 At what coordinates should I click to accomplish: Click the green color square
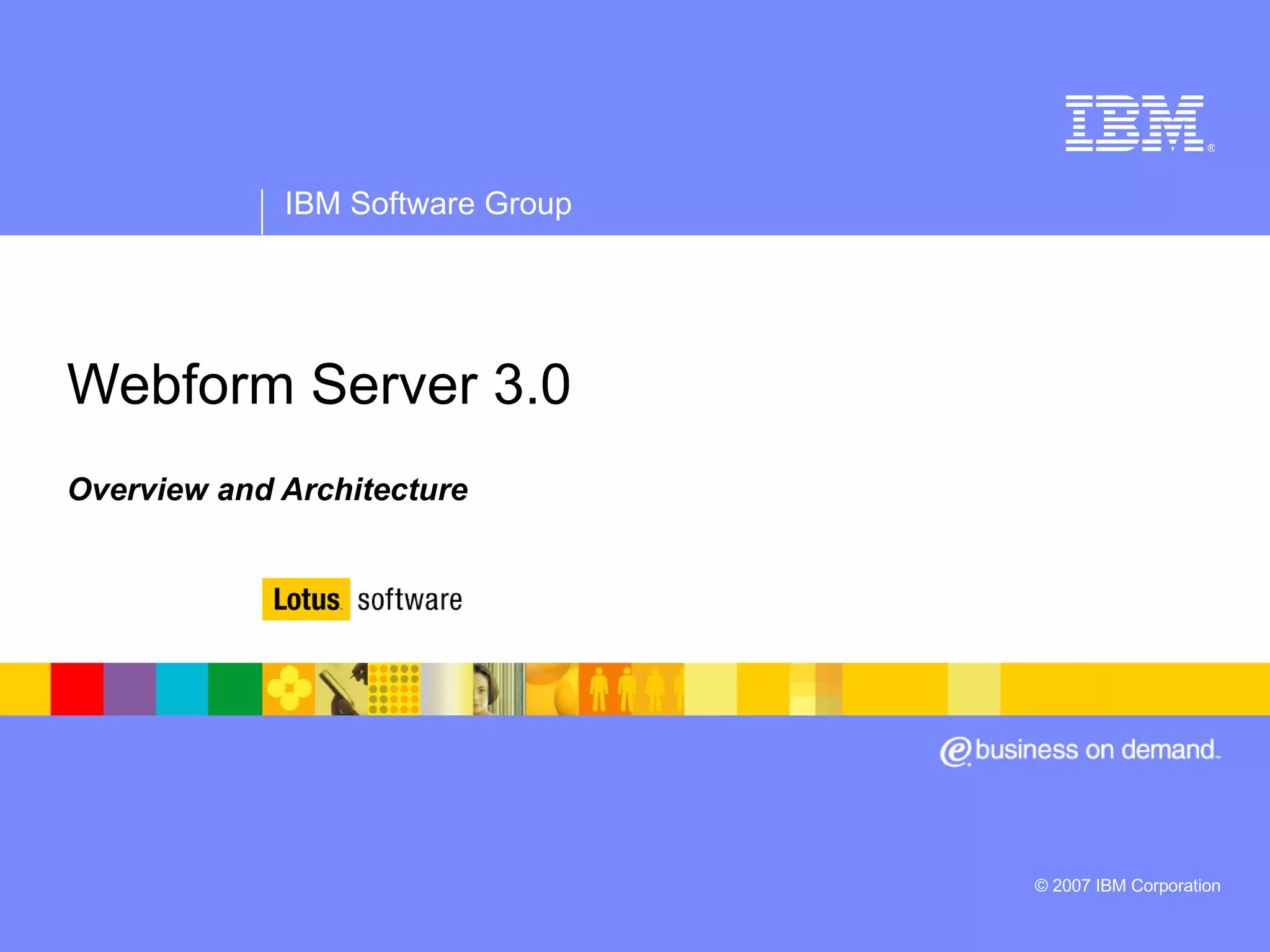pyautogui.click(x=234, y=689)
